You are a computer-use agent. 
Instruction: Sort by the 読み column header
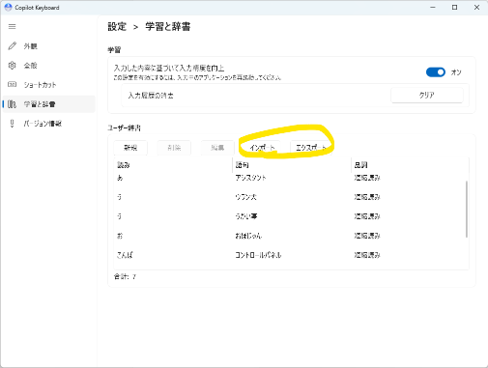[124, 165]
